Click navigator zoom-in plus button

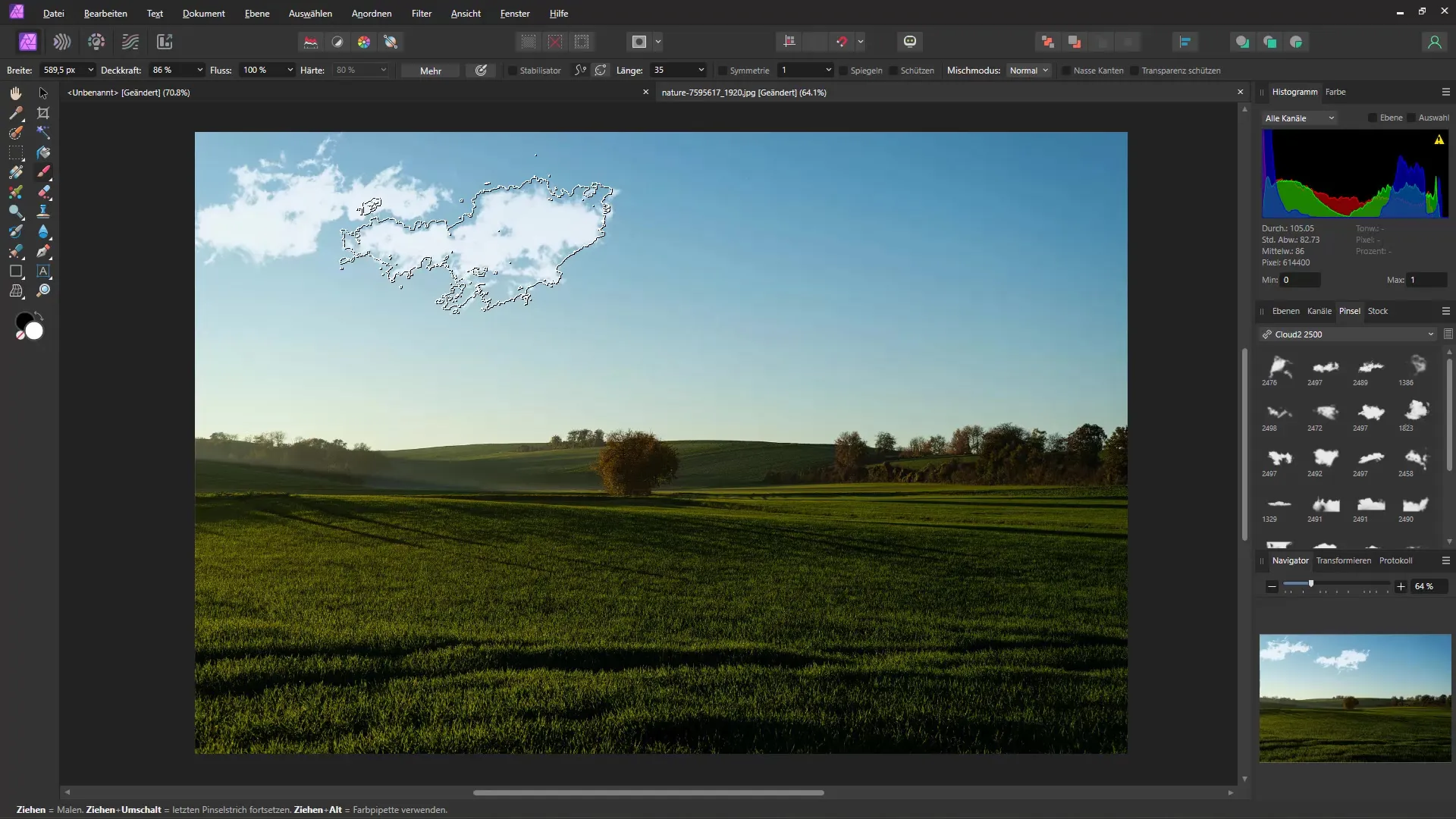pos(1401,586)
